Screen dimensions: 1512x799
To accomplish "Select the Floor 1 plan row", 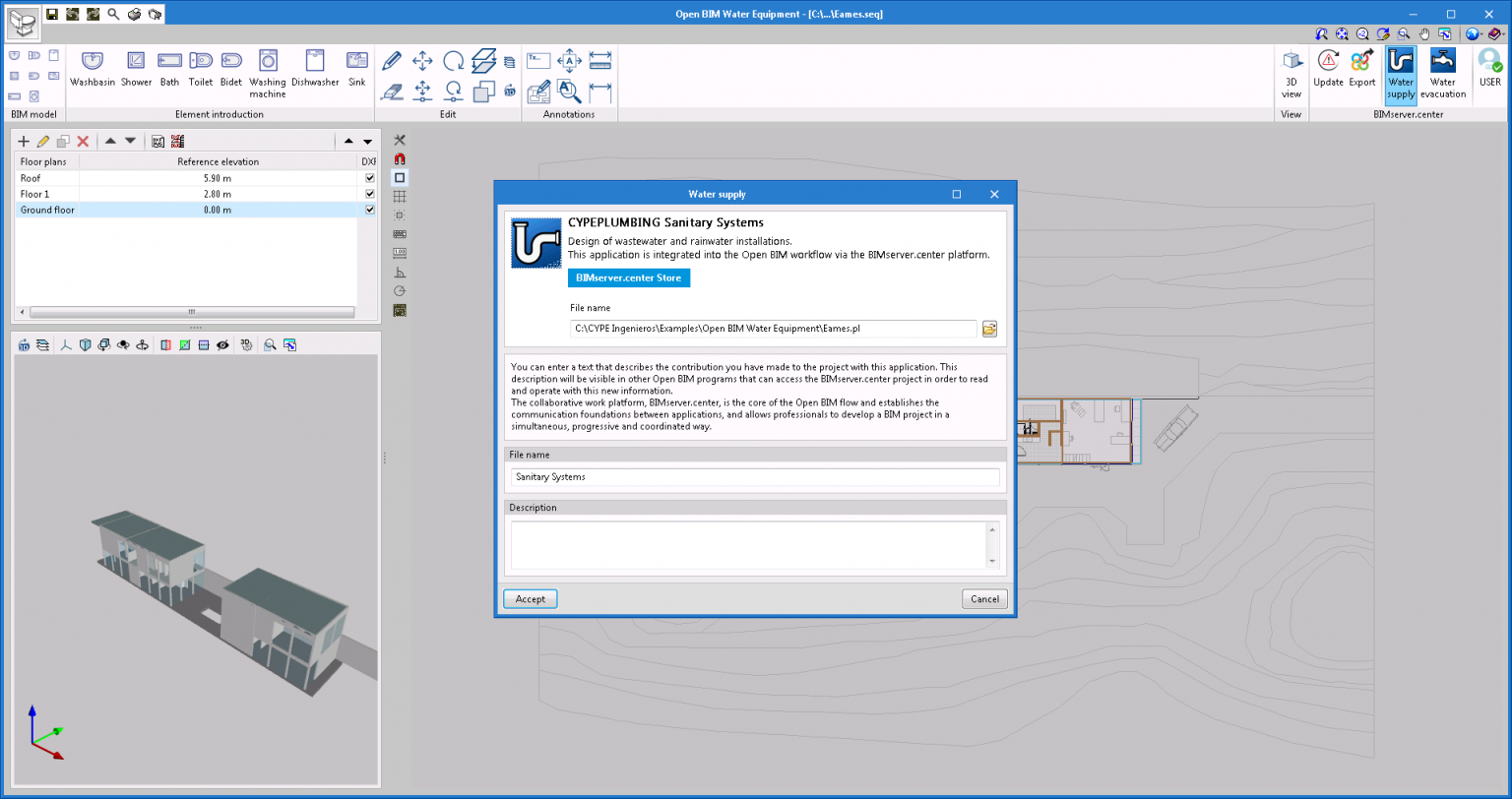I will tap(195, 194).
